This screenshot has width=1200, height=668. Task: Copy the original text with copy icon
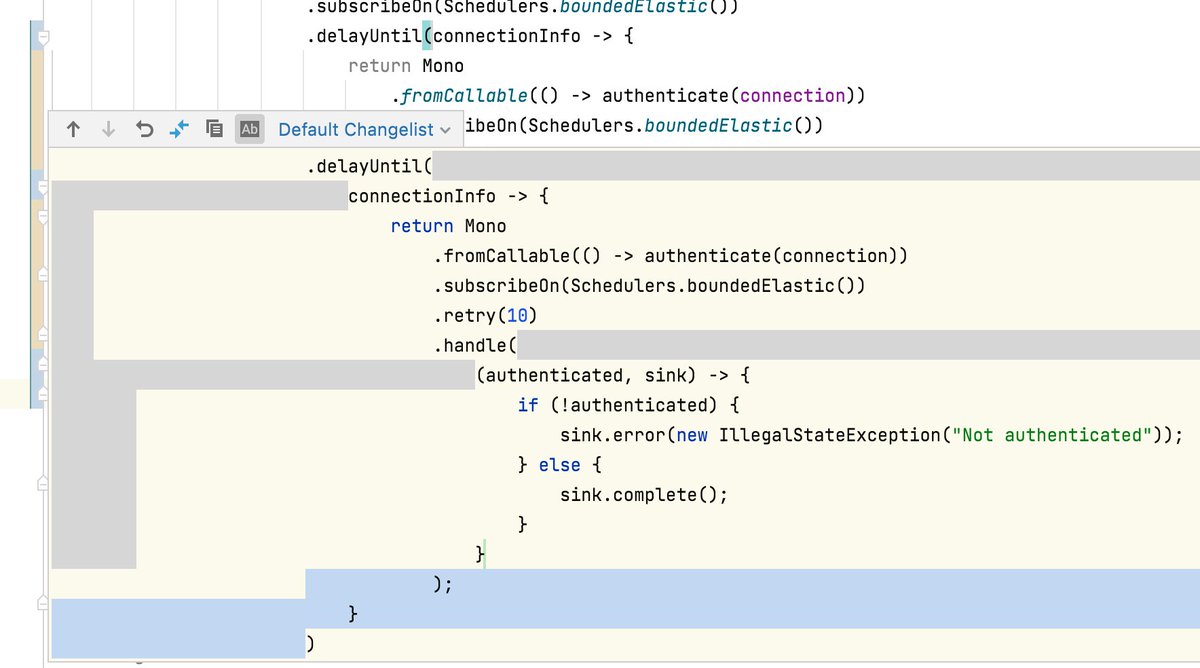coord(214,129)
